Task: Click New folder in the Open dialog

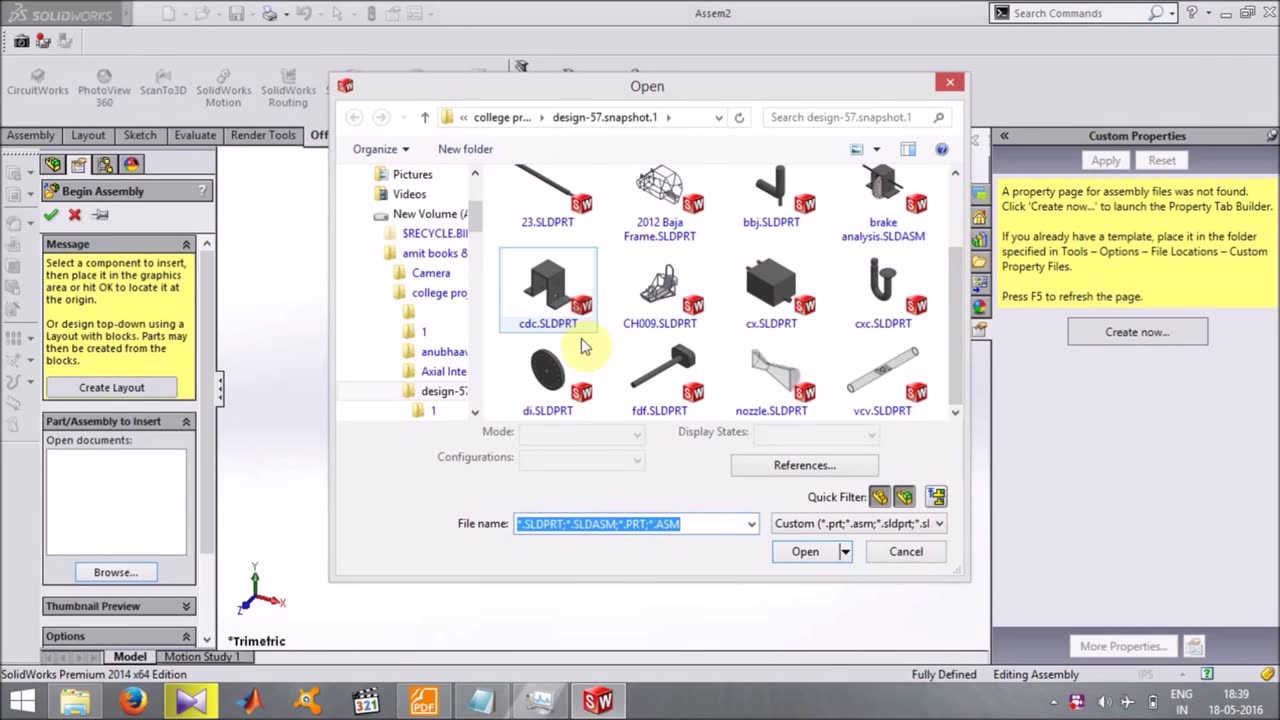Action: click(x=465, y=149)
